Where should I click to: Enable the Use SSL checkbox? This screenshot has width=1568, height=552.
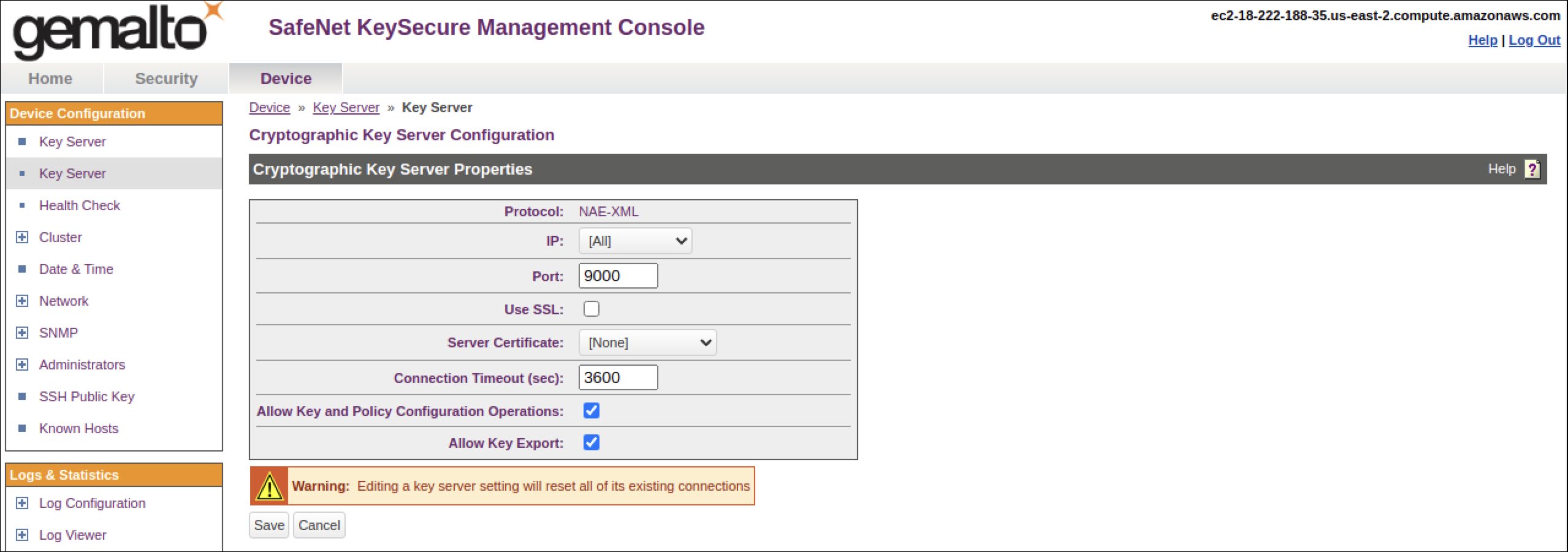[591, 309]
